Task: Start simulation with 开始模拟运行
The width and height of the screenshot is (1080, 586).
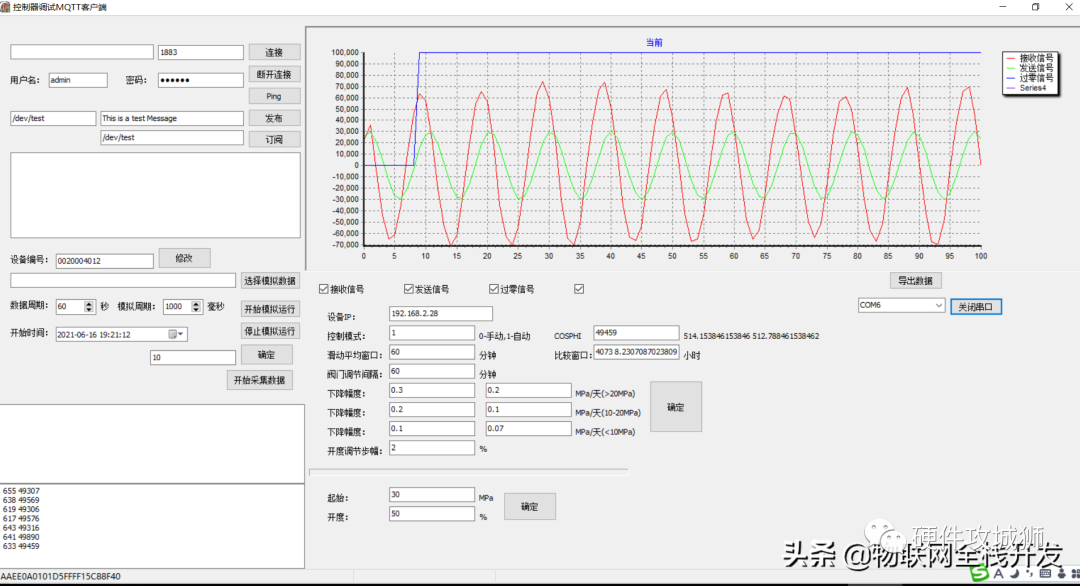Action: tap(270, 309)
